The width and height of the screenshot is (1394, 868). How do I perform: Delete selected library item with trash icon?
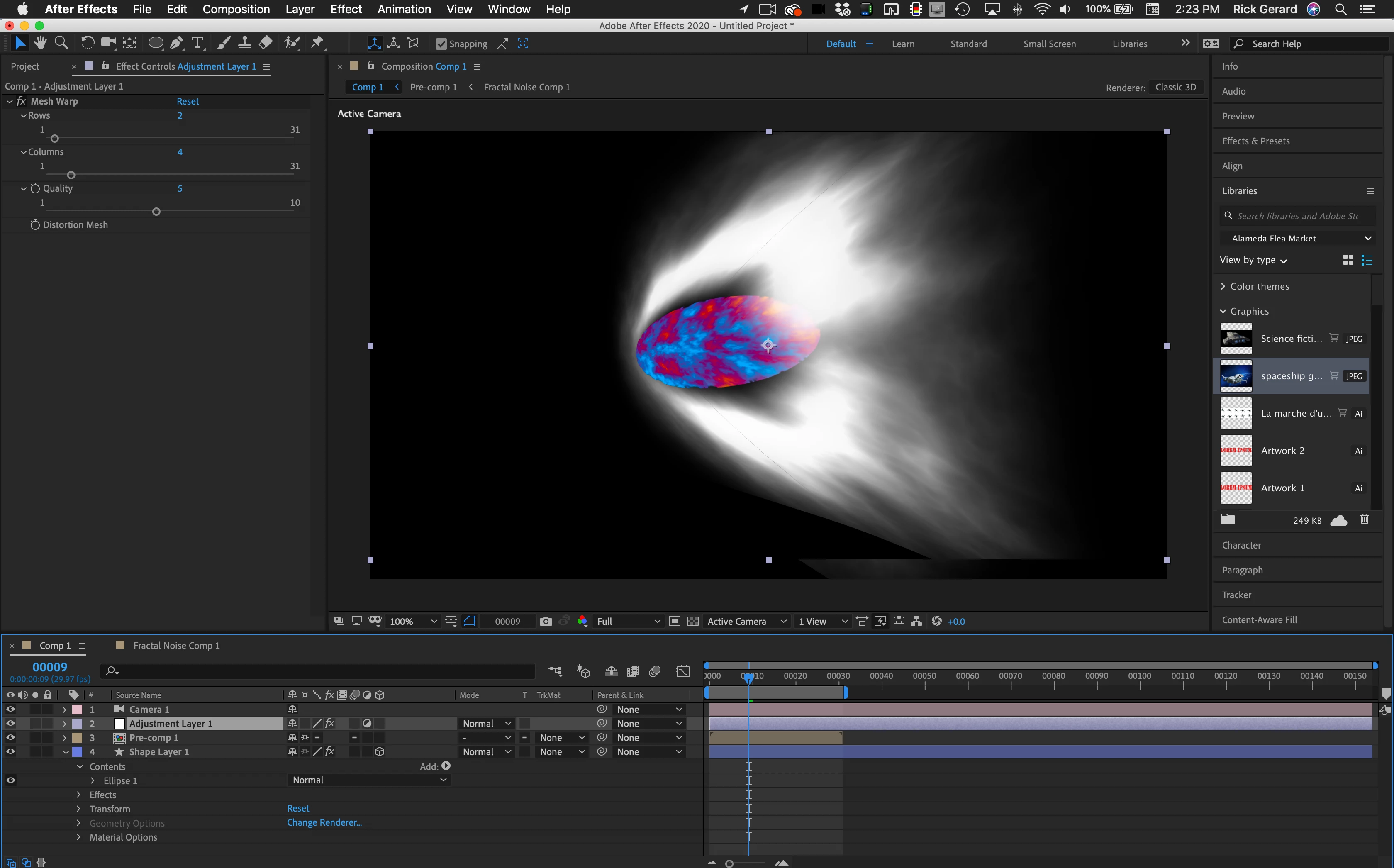point(1364,519)
